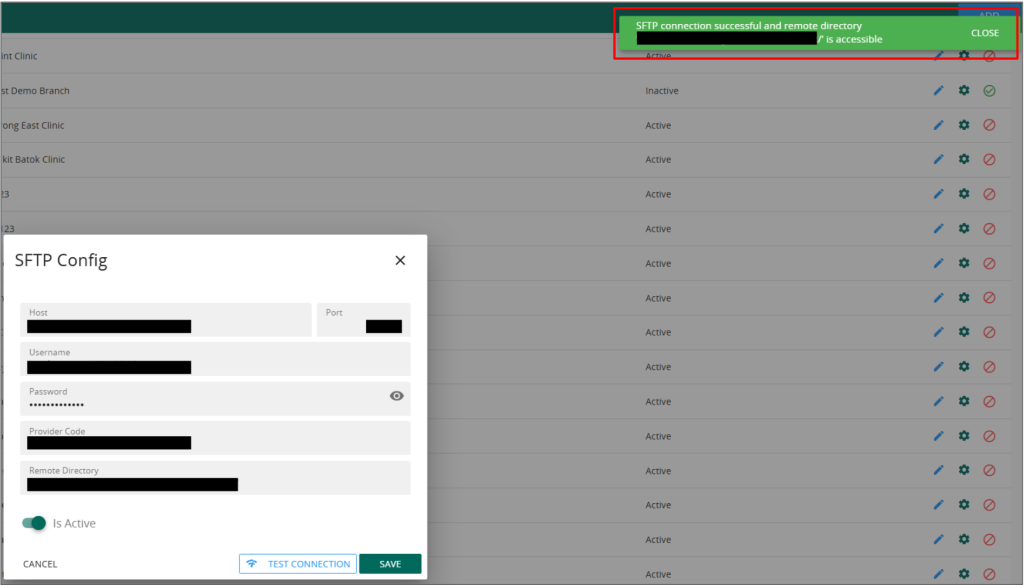The width and height of the screenshot is (1024, 585).
Task: Toggle the Is Active switch off
Action: coord(35,523)
